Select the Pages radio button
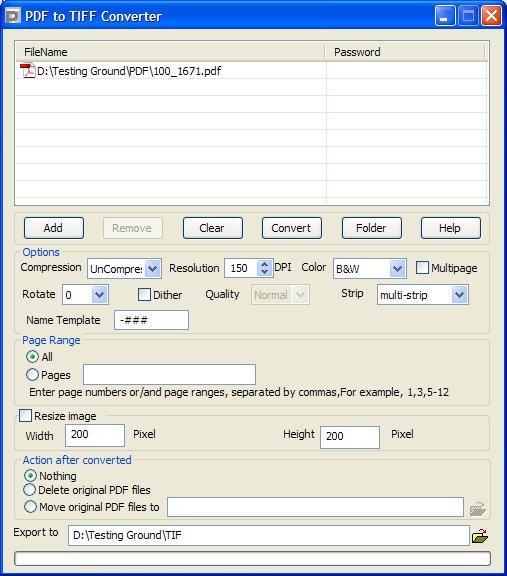The height and width of the screenshot is (576, 507). point(32,374)
